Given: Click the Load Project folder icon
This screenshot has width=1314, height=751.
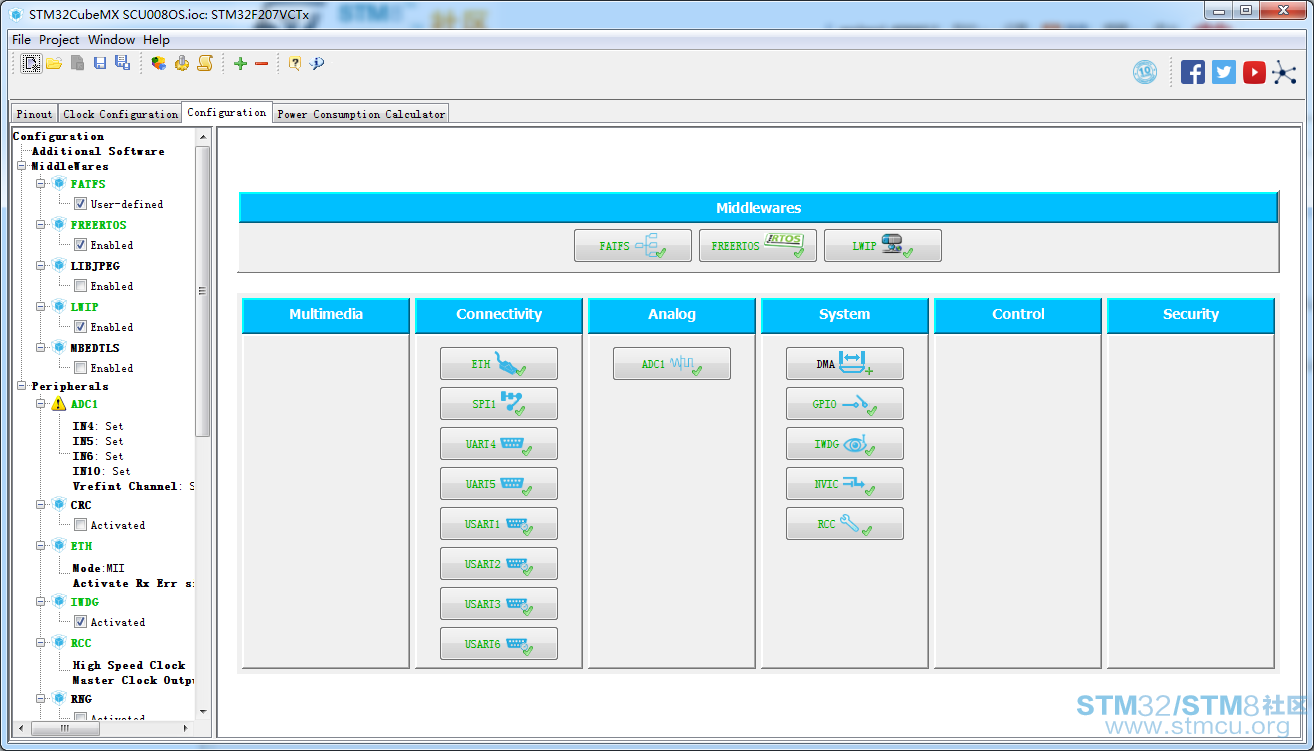Looking at the screenshot, I should click(54, 63).
